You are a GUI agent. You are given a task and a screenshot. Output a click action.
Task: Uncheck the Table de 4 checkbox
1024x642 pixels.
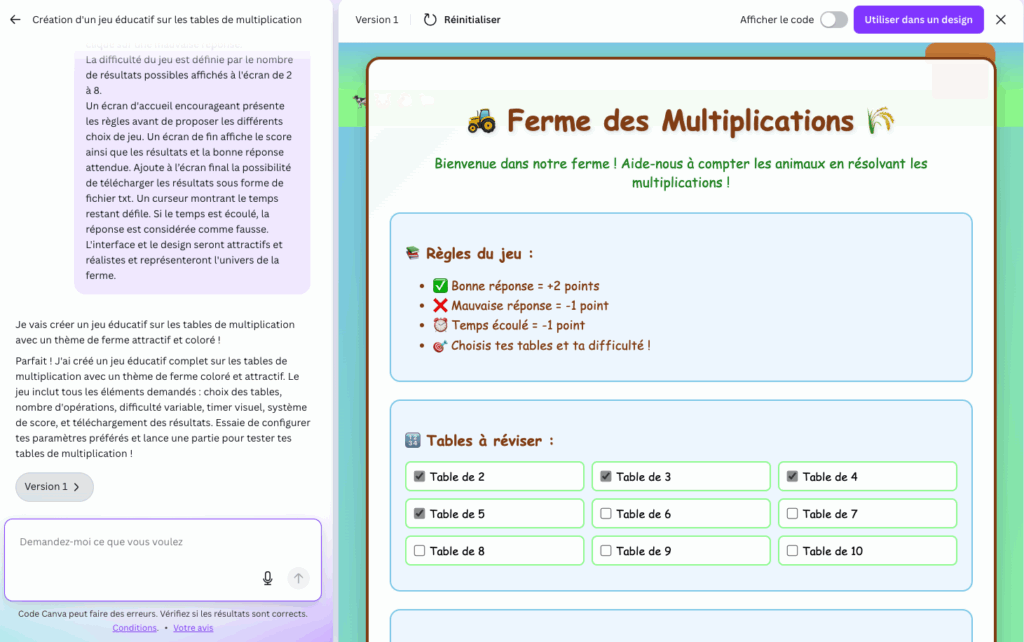click(793, 477)
